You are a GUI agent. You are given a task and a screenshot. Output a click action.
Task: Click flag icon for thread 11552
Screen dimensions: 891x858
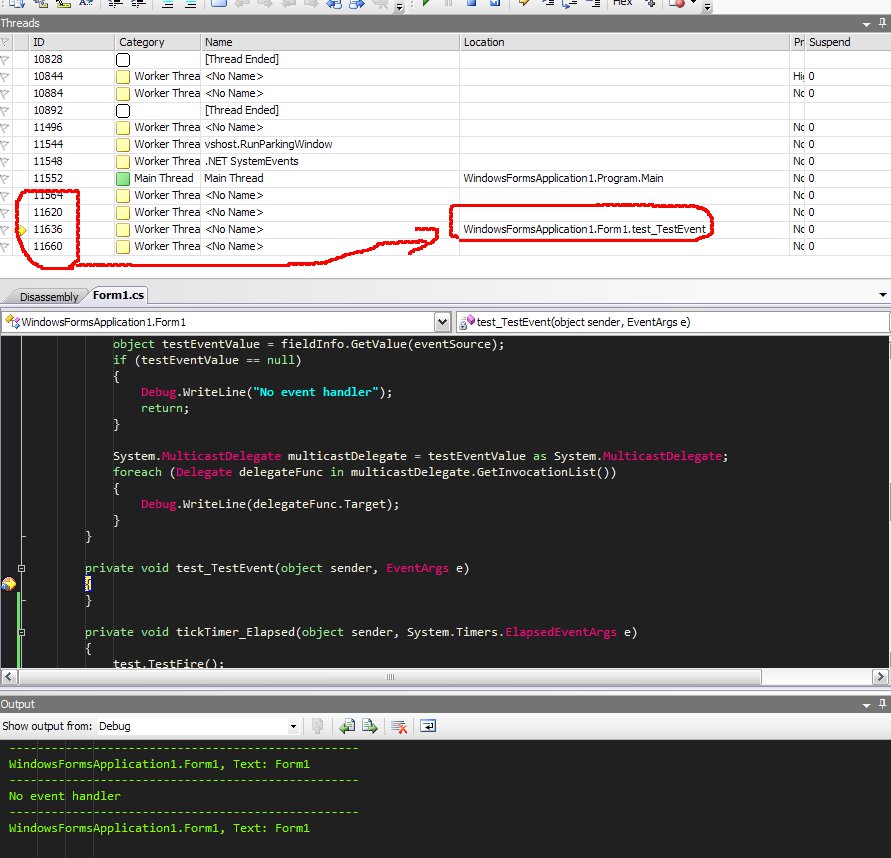(x=6, y=178)
